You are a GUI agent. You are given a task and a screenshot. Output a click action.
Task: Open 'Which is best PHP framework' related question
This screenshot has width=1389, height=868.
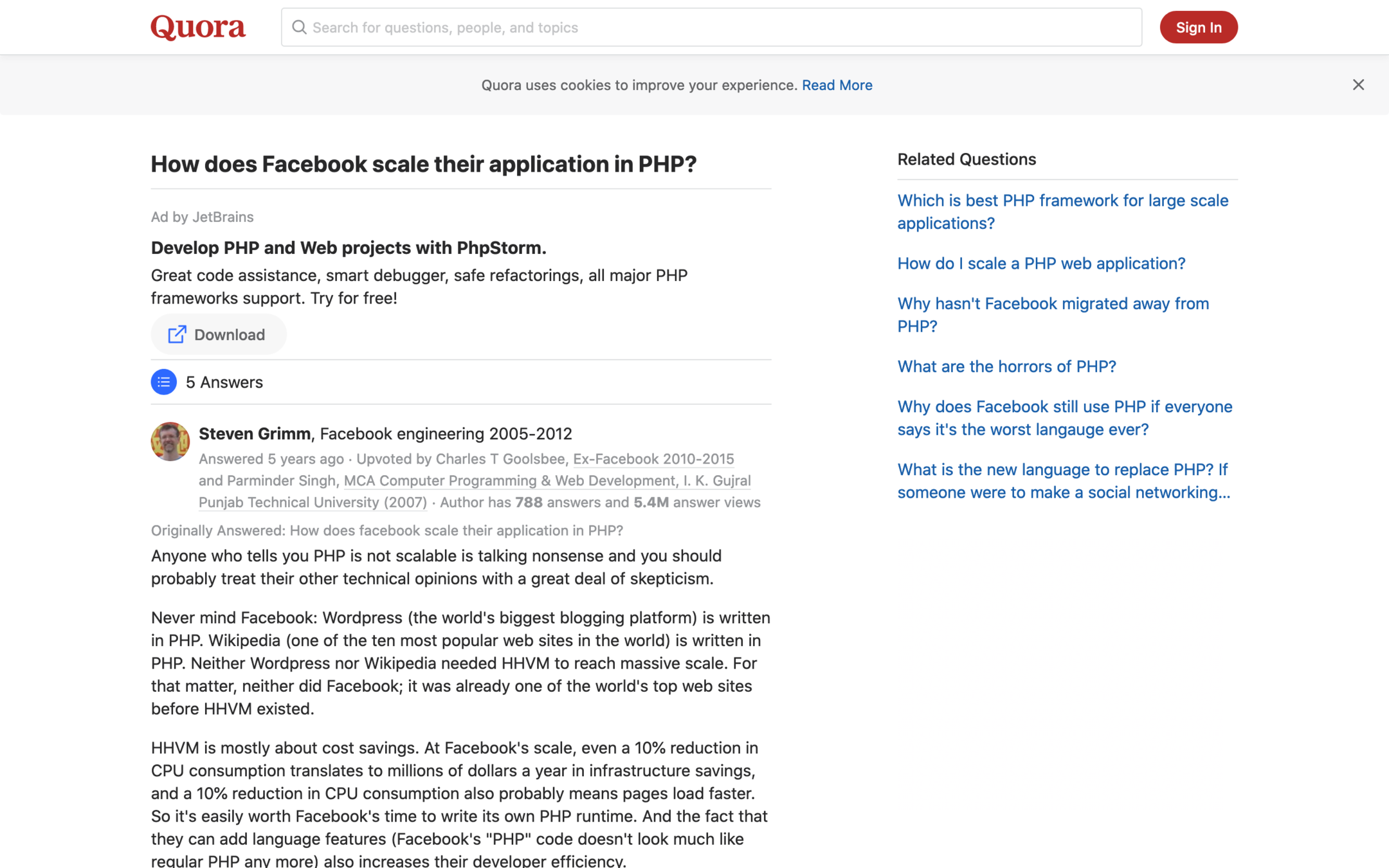click(1063, 212)
